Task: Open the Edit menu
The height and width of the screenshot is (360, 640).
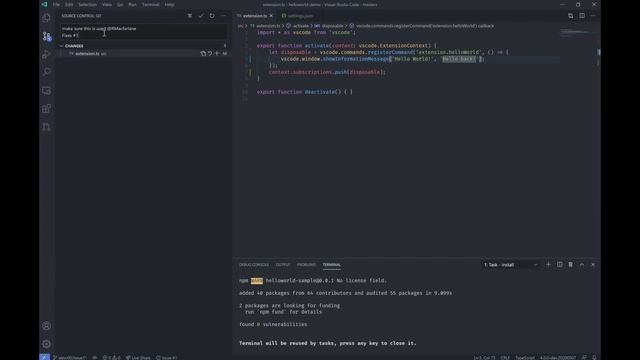Action: [x=69, y=4]
